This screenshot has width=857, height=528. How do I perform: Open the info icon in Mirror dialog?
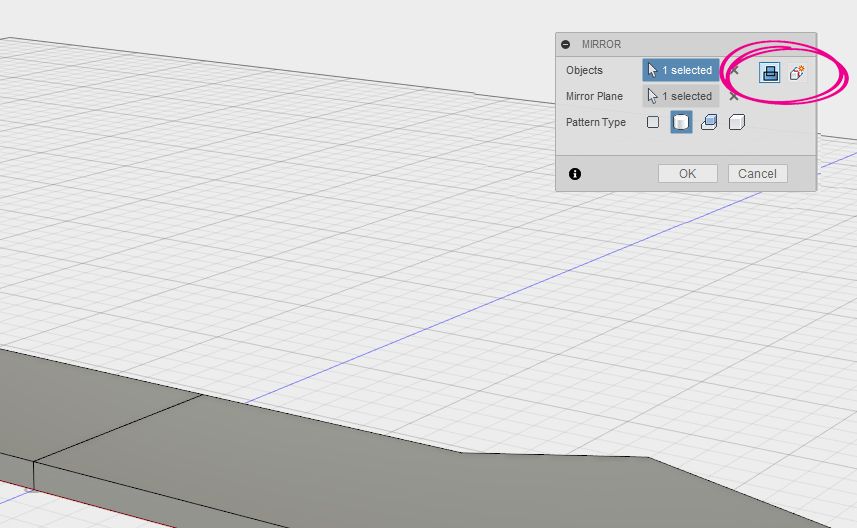pyautogui.click(x=574, y=174)
